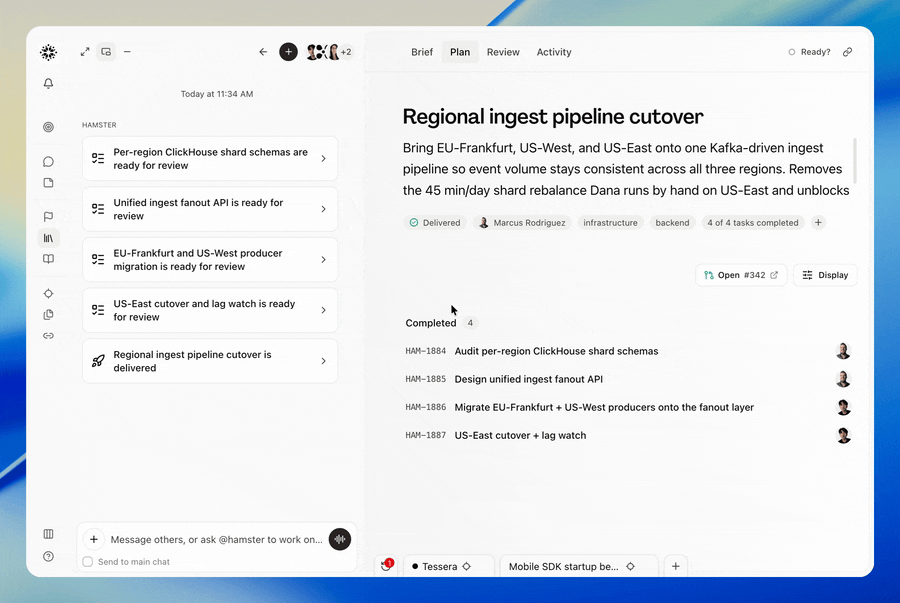Switch to the Activity tab
The height and width of the screenshot is (603, 900).
click(554, 52)
